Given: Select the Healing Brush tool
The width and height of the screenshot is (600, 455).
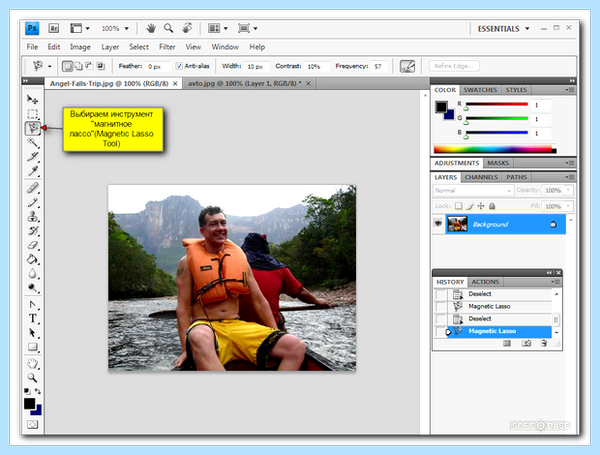Looking at the screenshot, I should coord(33,188).
